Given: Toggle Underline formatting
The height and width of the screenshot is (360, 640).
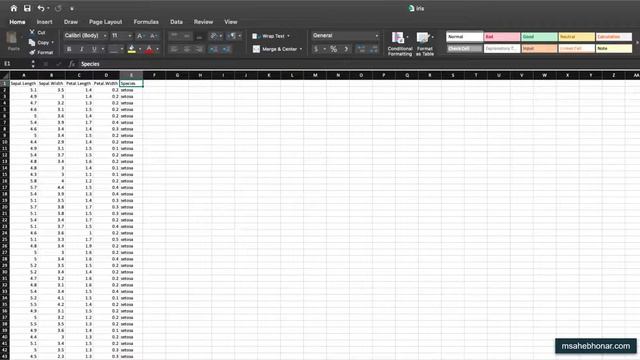Looking at the screenshot, I should coord(94,49).
